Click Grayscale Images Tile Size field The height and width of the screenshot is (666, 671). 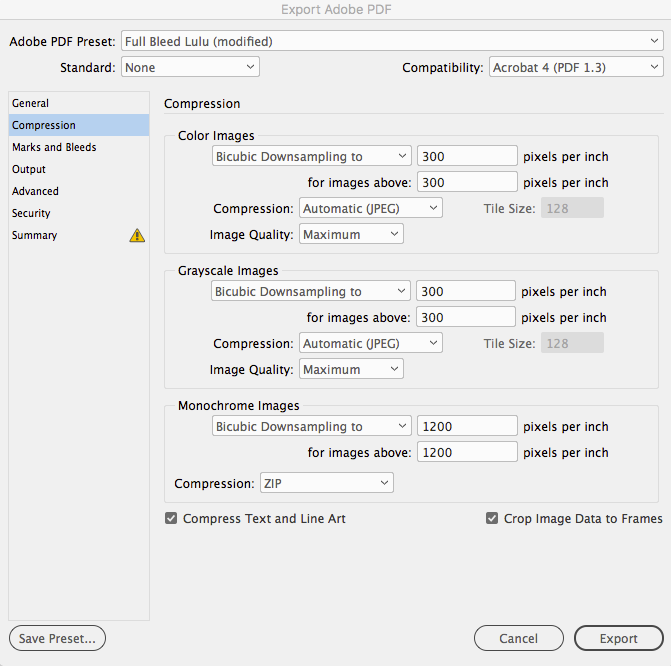point(573,343)
